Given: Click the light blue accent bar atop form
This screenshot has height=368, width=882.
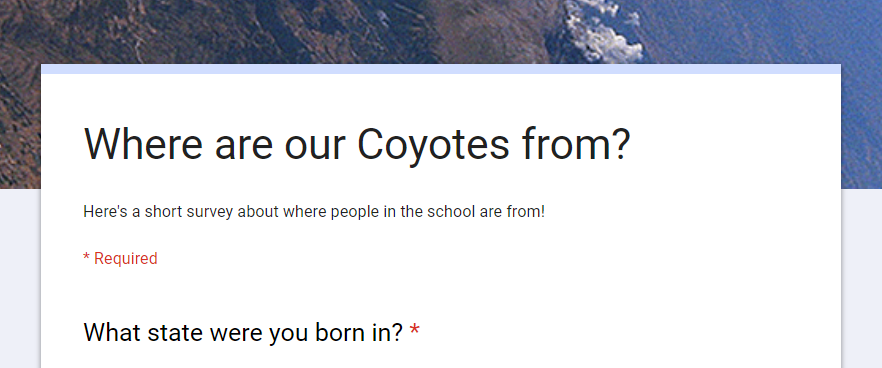Looking at the screenshot, I should [x=440, y=69].
